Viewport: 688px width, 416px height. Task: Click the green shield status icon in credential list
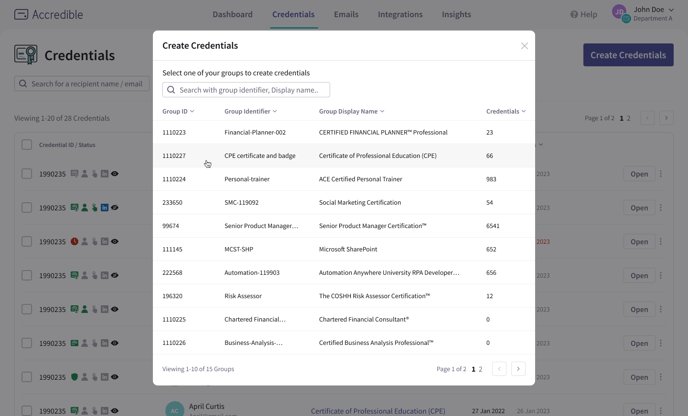pos(74,377)
